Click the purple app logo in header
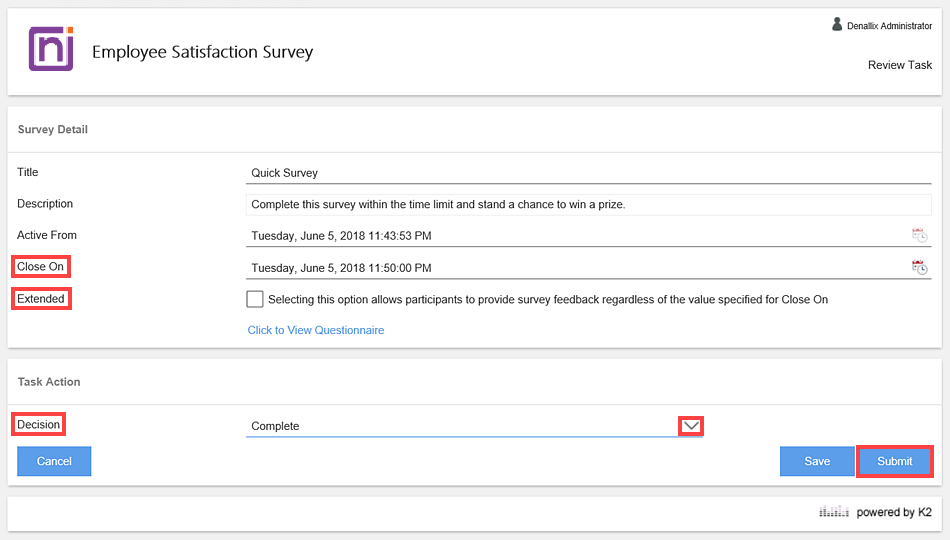950x540 pixels. pos(51,49)
